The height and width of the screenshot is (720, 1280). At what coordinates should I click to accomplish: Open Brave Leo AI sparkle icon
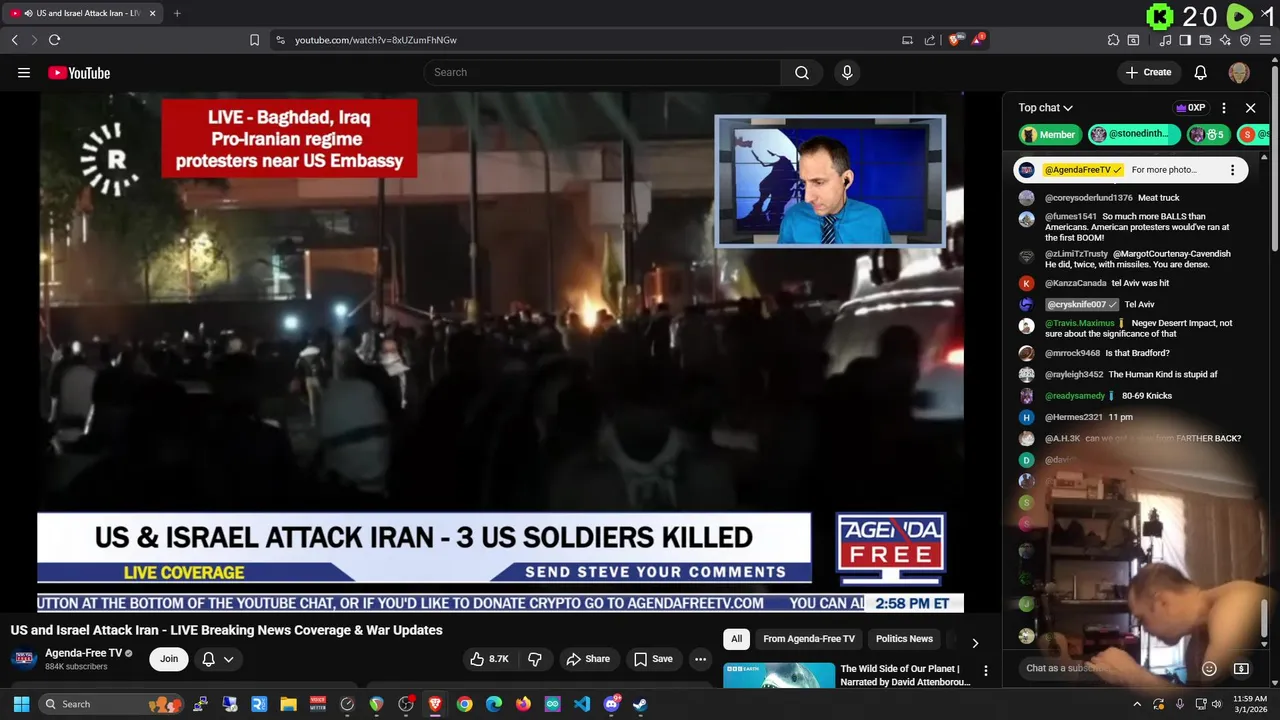[x=1225, y=40]
